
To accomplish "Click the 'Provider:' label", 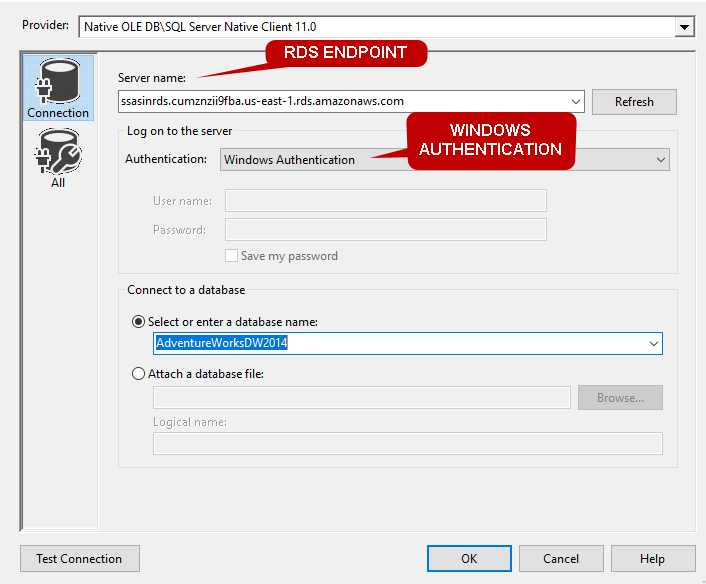I will tap(45, 25).
